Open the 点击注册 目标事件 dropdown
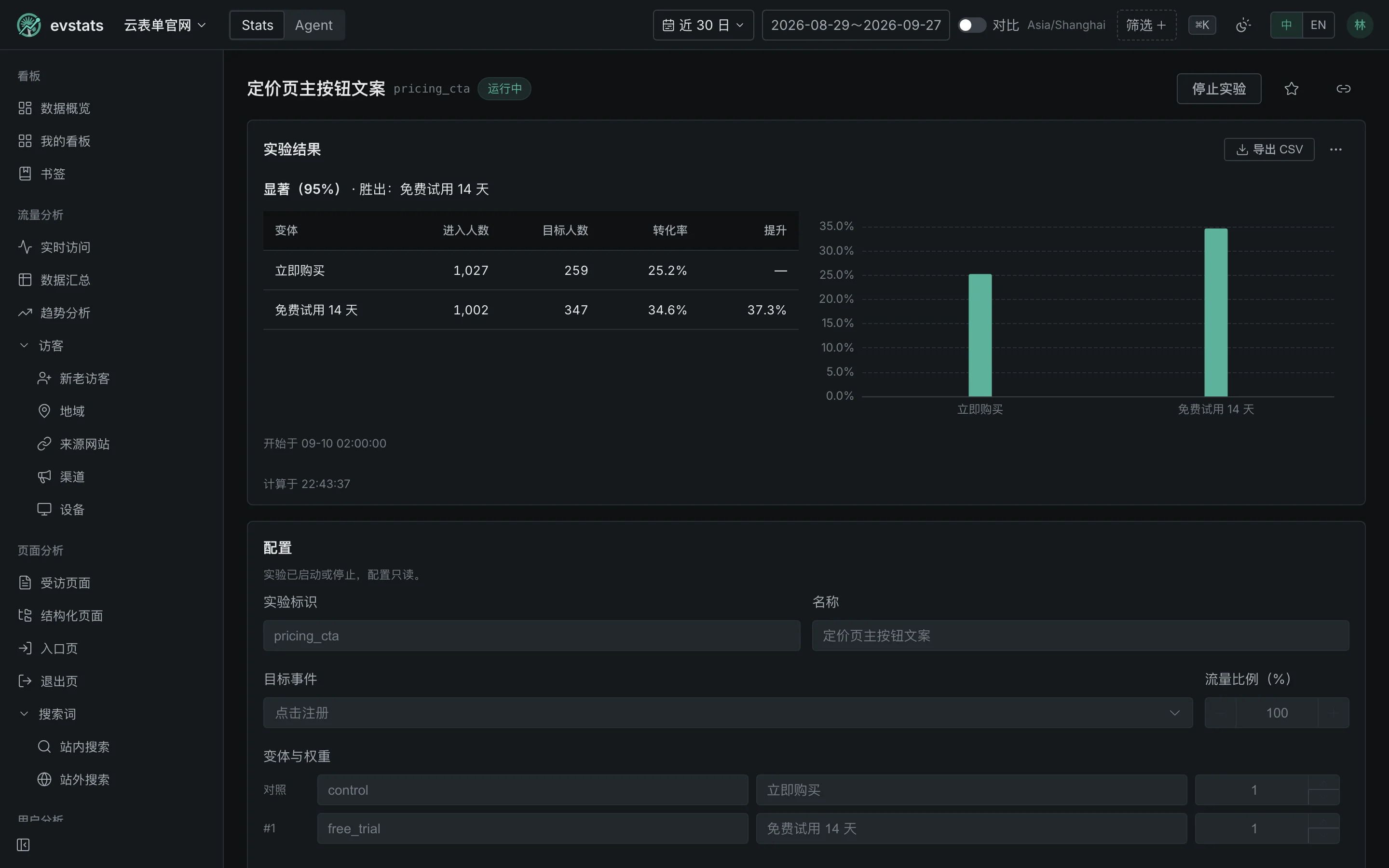The image size is (1389, 868). point(728,712)
